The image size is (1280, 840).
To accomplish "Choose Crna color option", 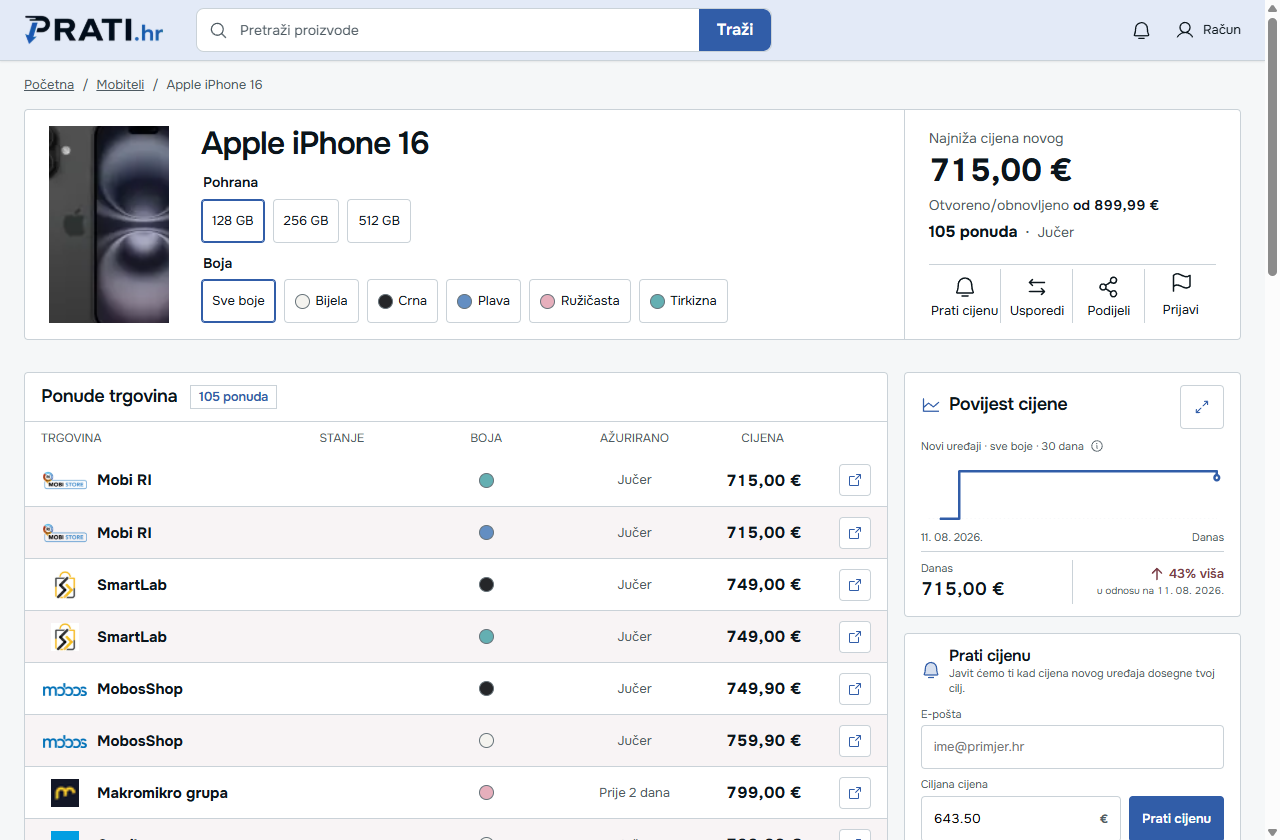I will tap(402, 301).
